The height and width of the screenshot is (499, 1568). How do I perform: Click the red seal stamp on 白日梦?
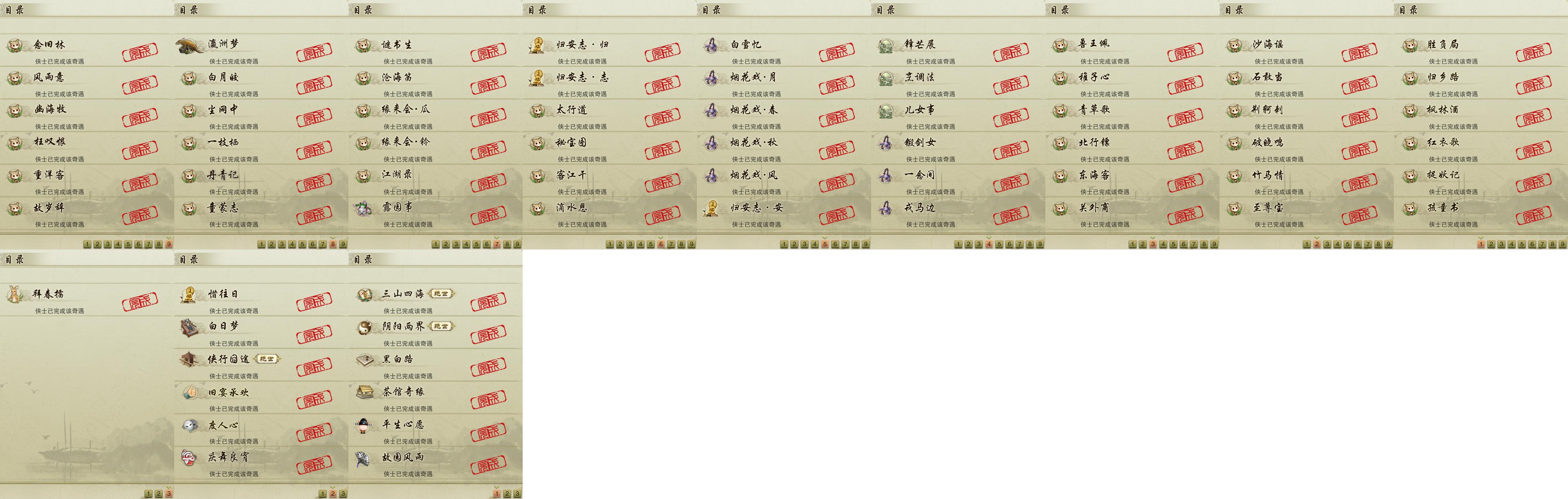(x=314, y=335)
